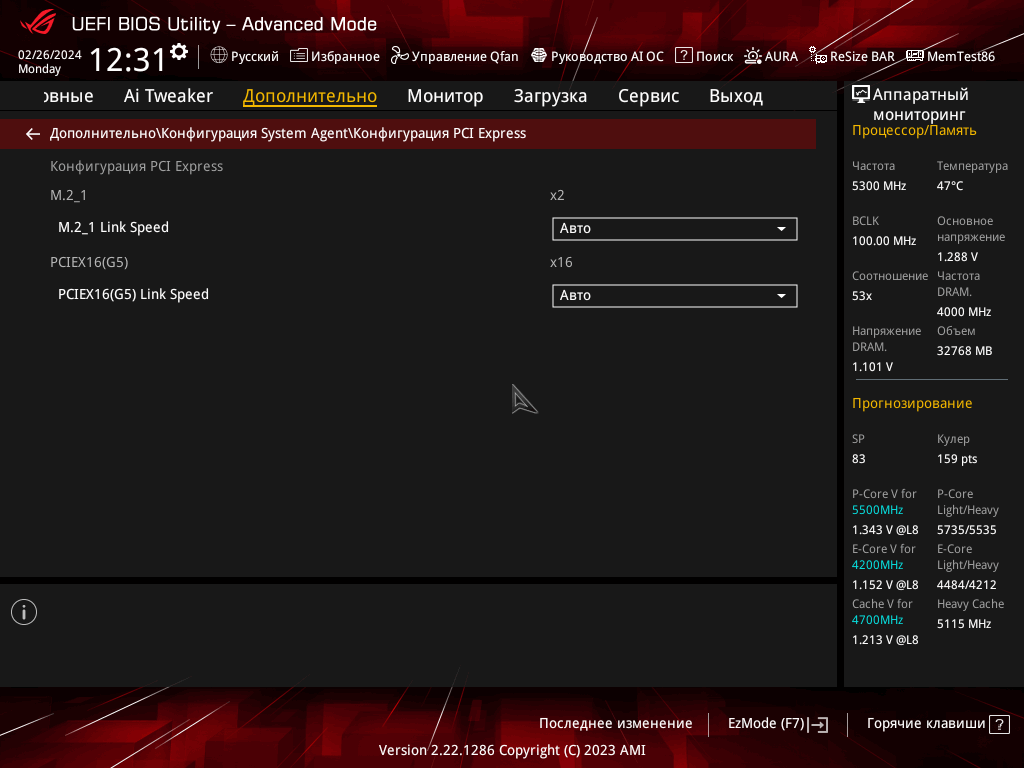Click Последнее изменение button
The image size is (1024, 768).
[615, 724]
